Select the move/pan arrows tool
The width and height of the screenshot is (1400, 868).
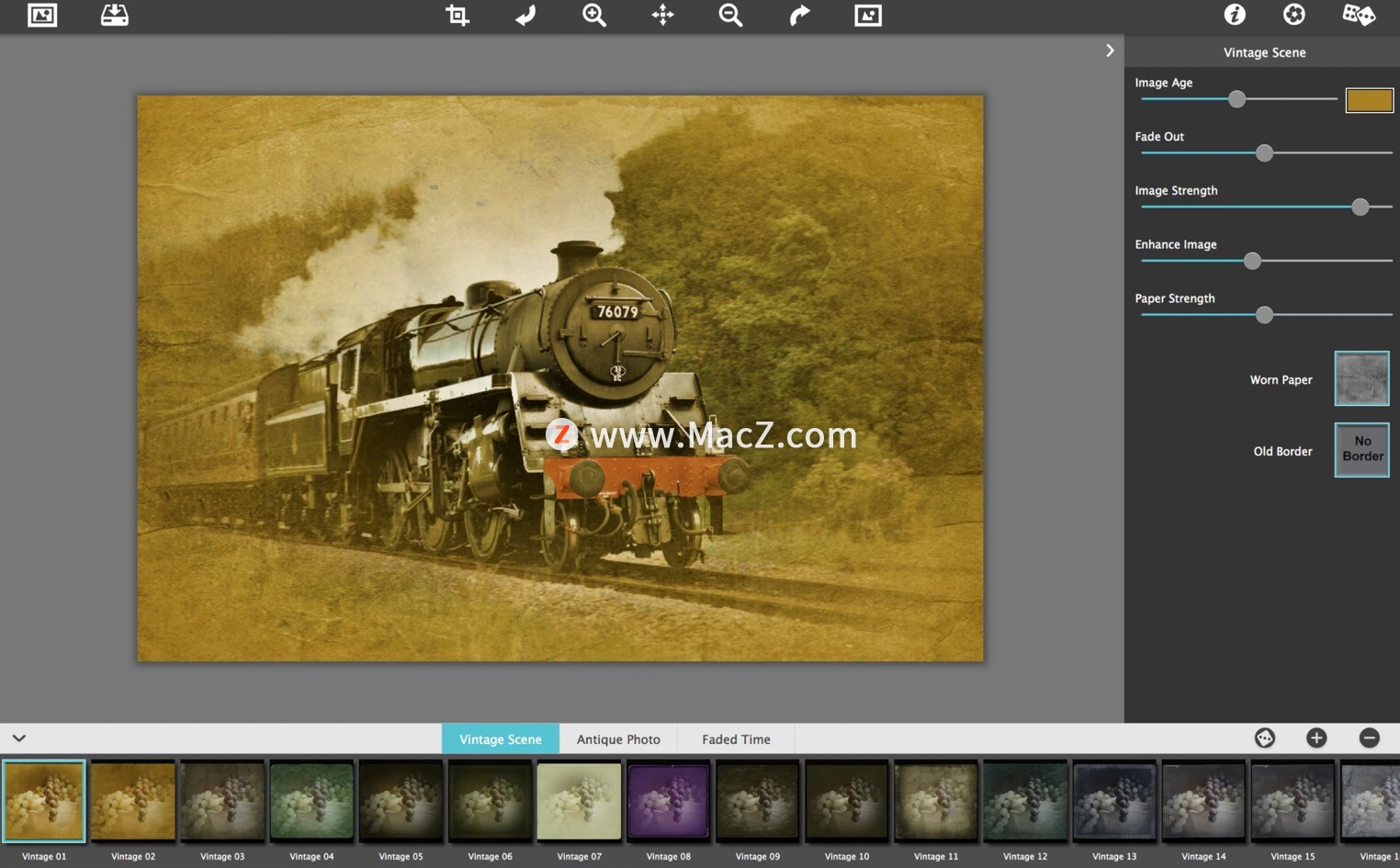(x=662, y=15)
